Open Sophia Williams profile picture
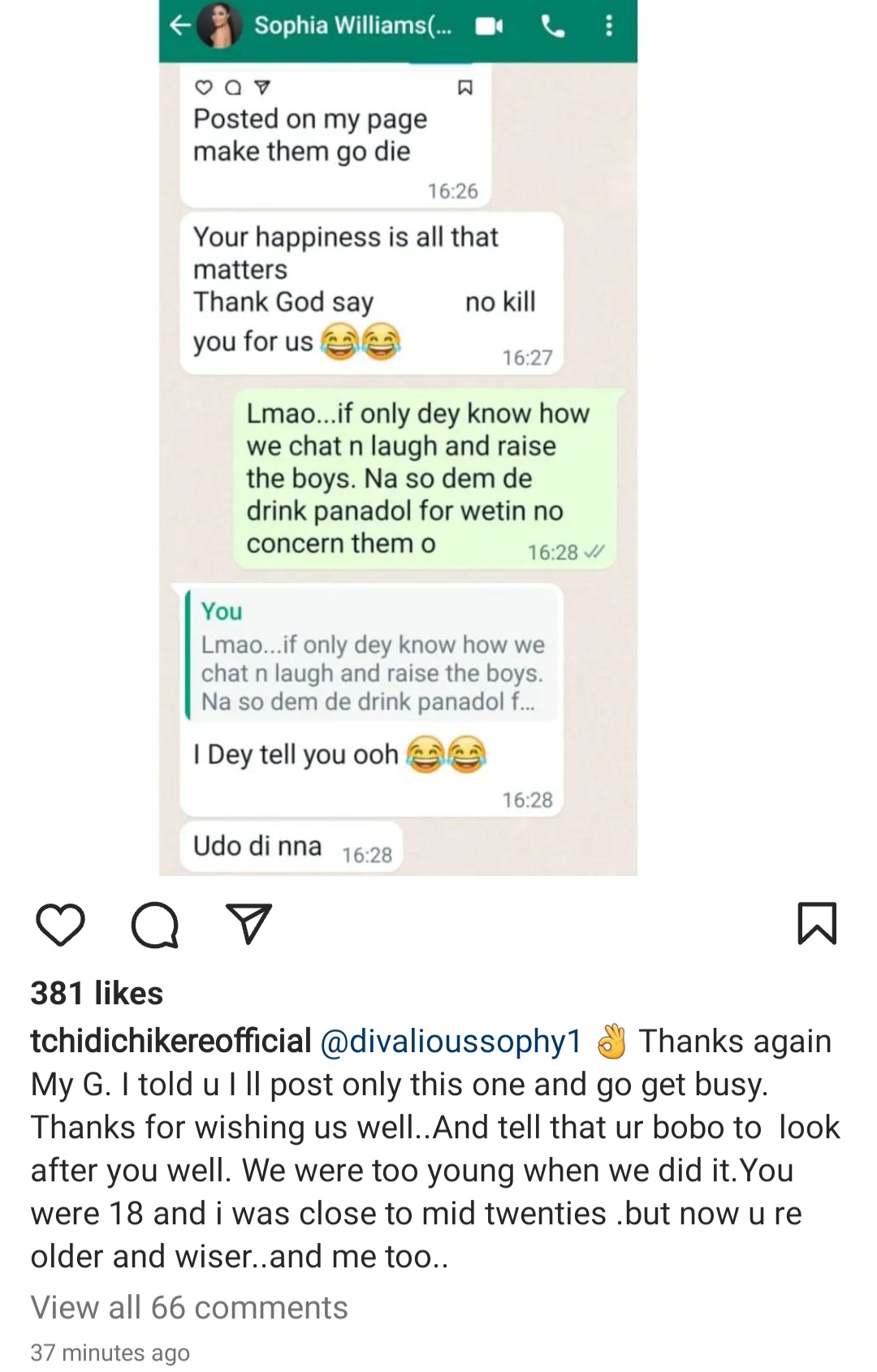This screenshot has height=1372, width=877. tap(218, 26)
